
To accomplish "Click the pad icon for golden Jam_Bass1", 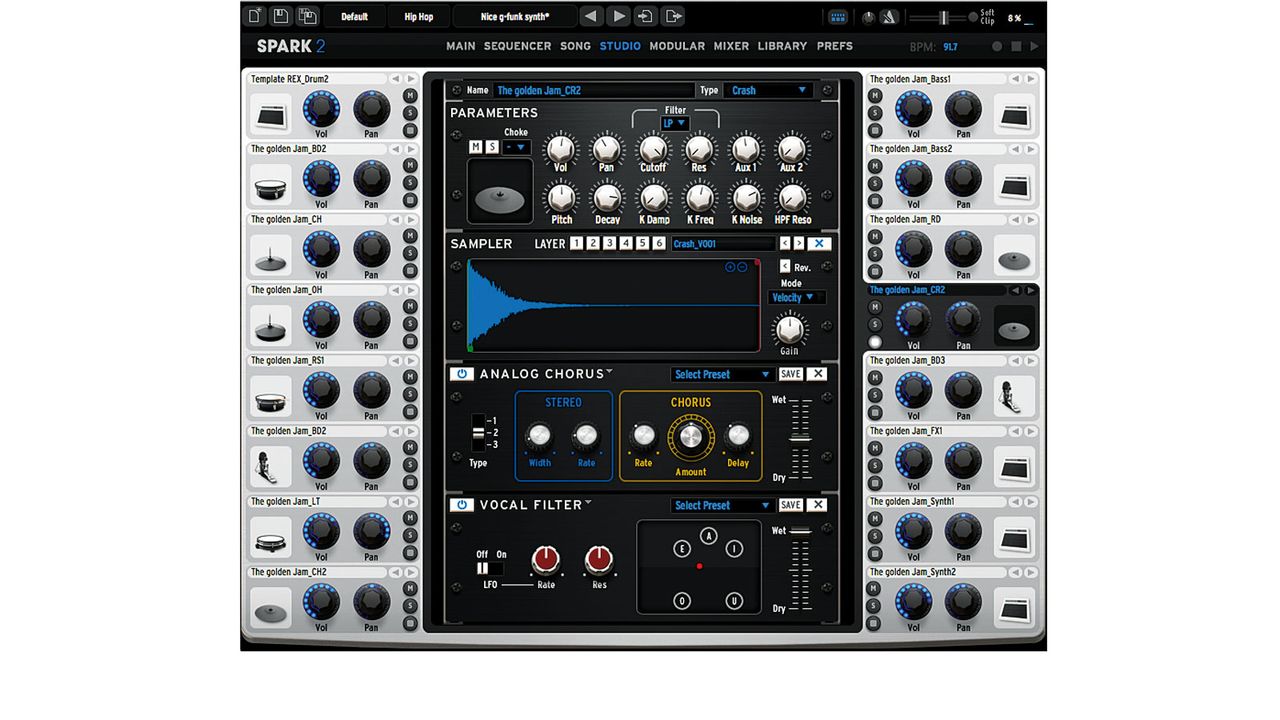I will click(x=1015, y=114).
